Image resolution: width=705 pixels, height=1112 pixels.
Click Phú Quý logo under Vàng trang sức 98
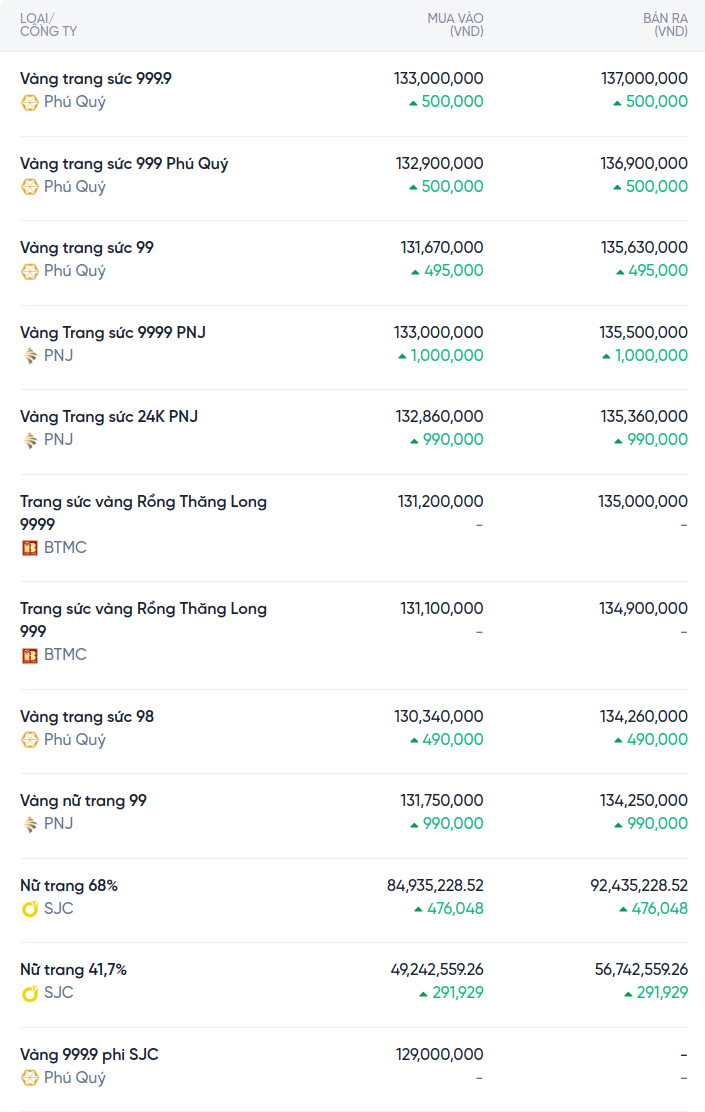(x=30, y=740)
